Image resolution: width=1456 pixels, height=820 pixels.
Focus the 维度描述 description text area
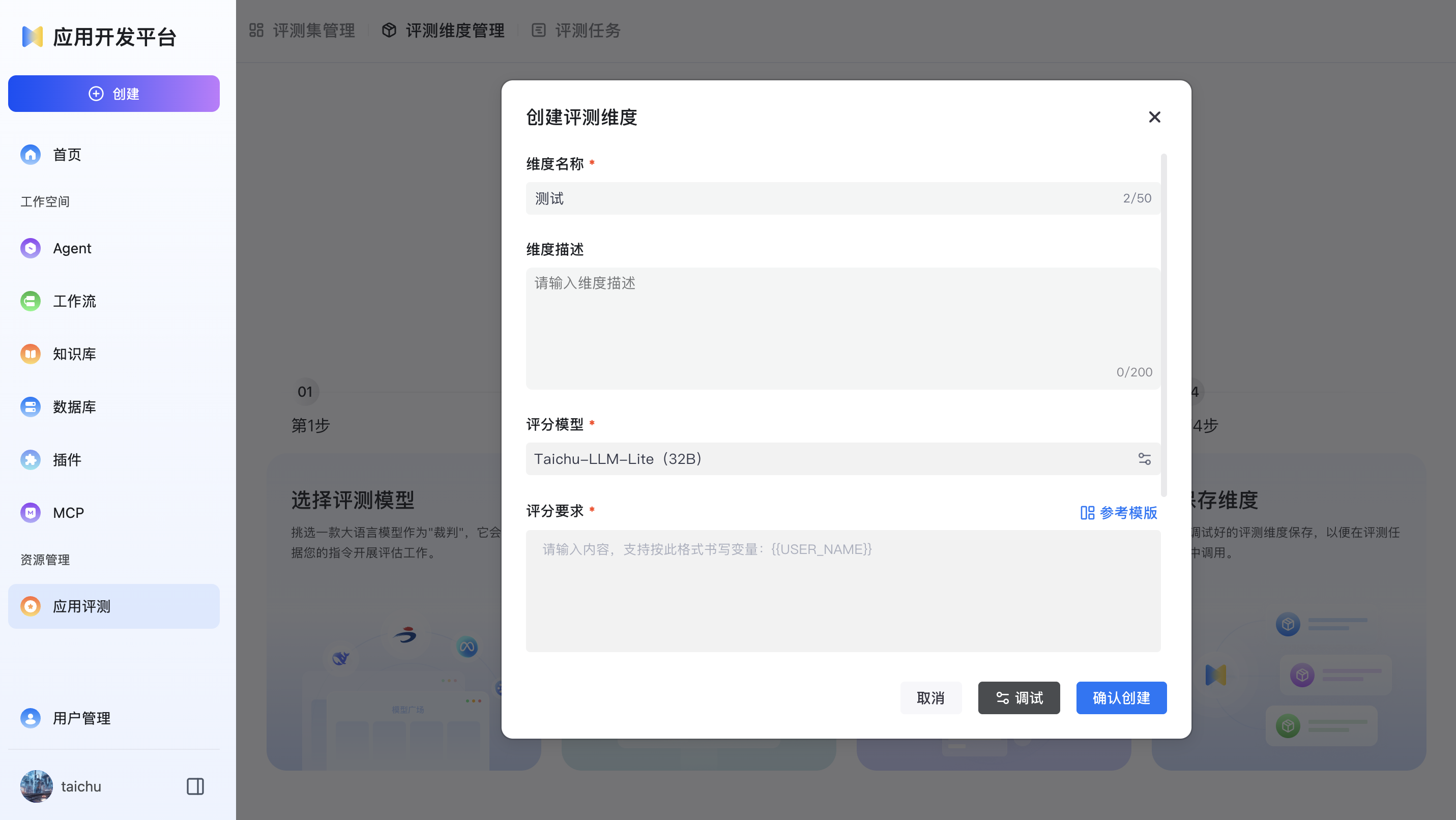click(x=842, y=328)
